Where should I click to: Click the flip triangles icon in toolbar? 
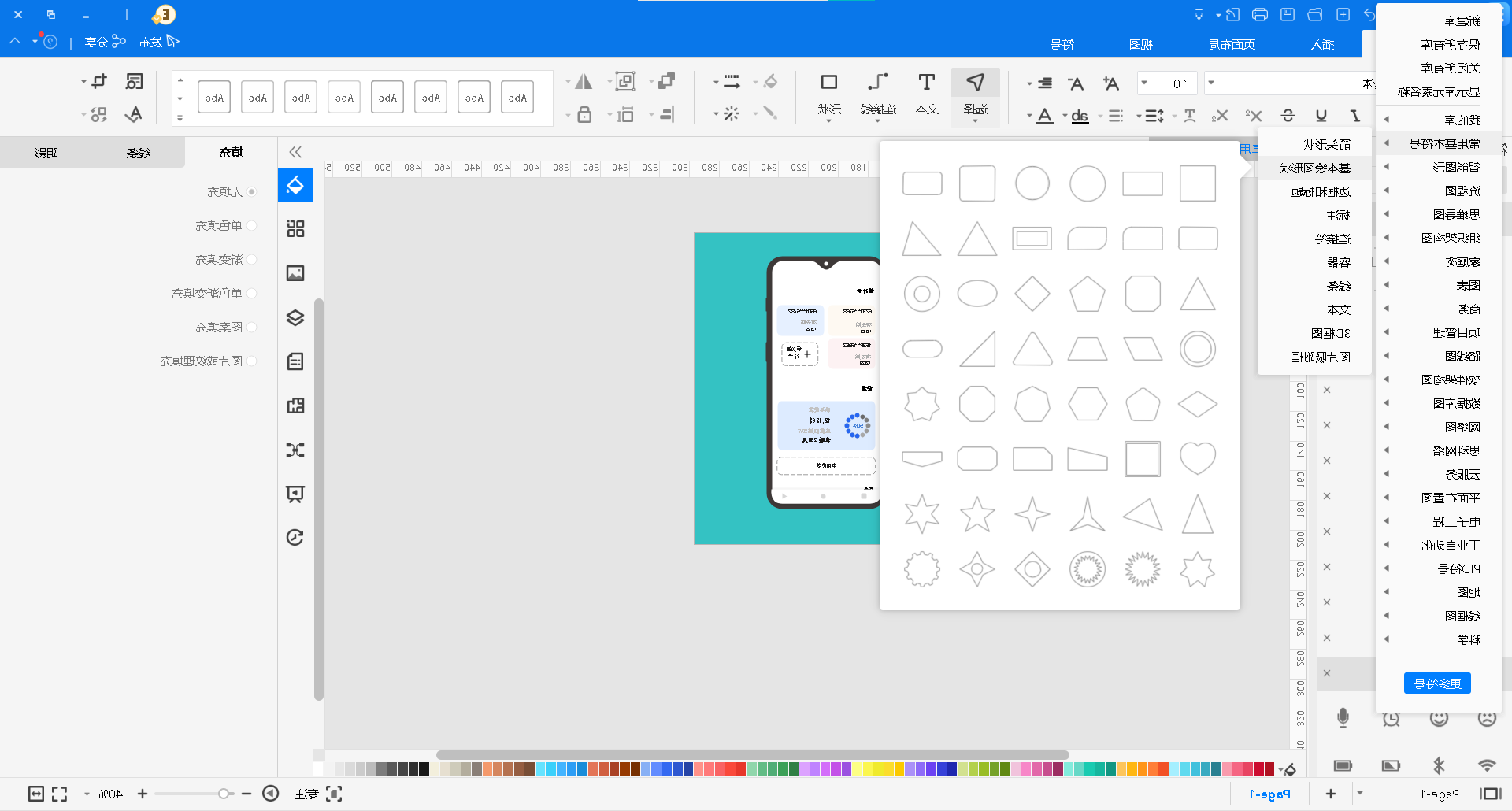(x=584, y=82)
